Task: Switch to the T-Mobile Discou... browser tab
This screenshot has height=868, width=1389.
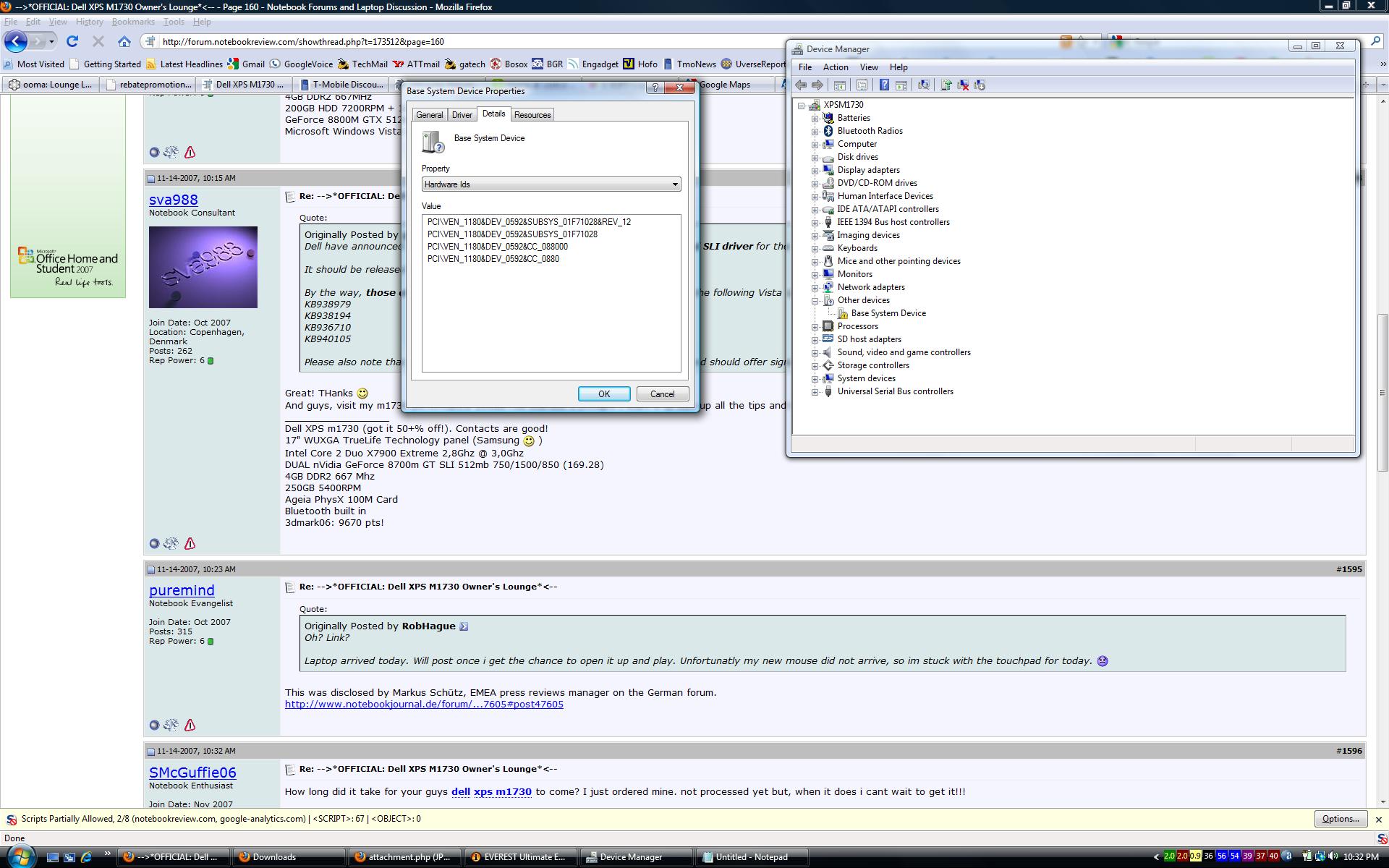Action: [x=341, y=85]
